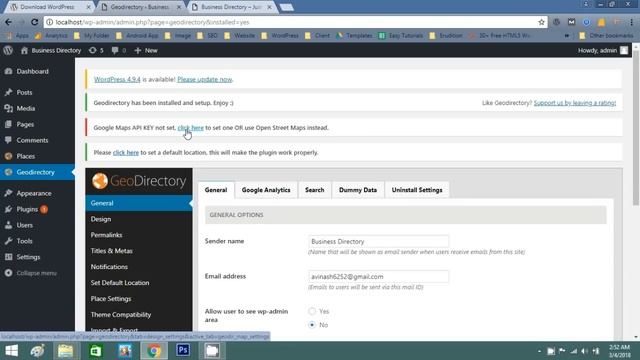The width and height of the screenshot is (640, 360).
Task: Click the Sender name input field
Action: [x=378, y=241]
